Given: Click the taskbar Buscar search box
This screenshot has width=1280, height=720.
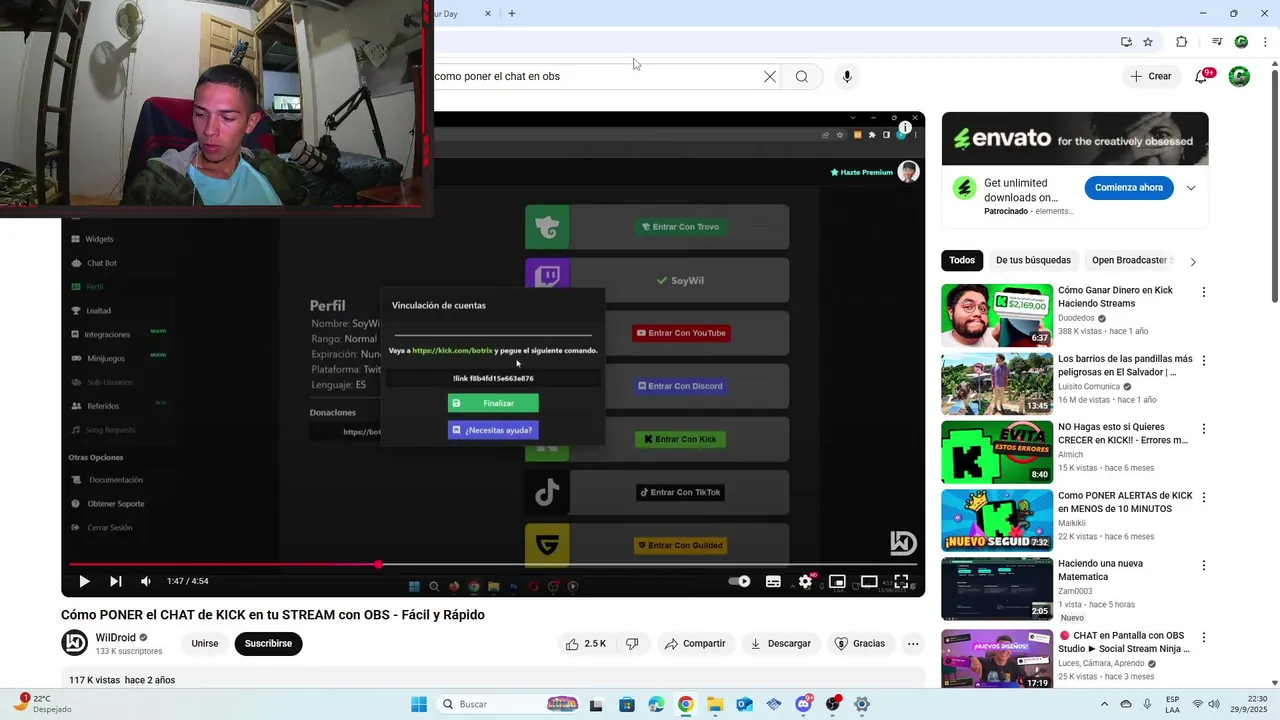Looking at the screenshot, I should pos(510,704).
